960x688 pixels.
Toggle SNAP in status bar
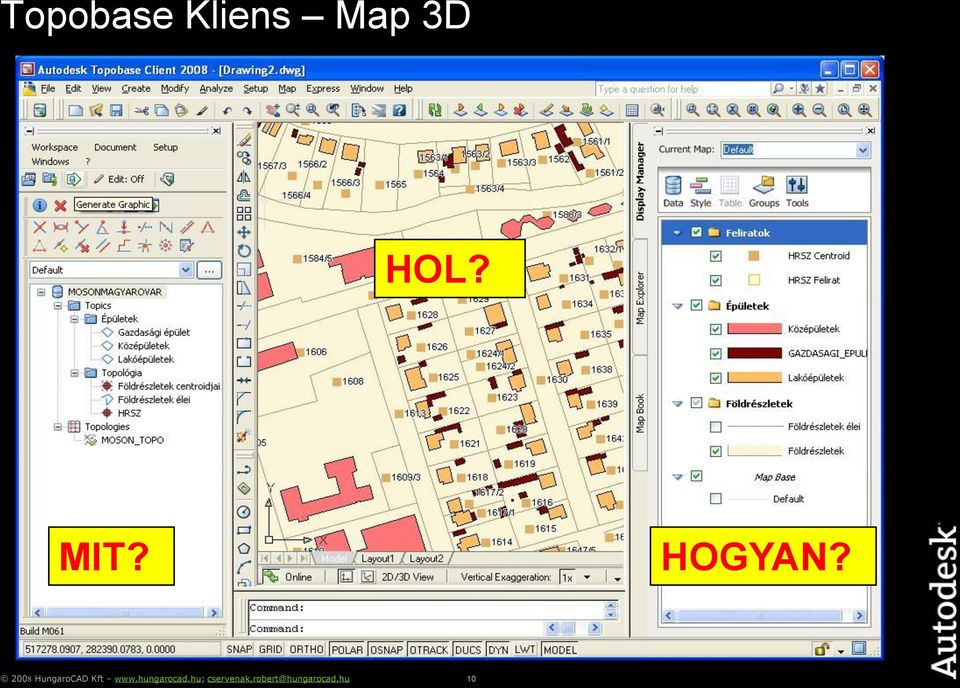[239, 649]
